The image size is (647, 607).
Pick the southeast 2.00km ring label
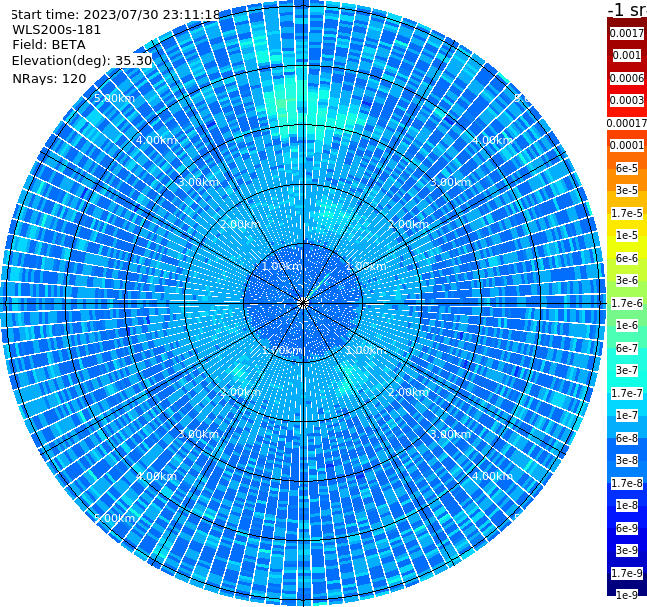(x=409, y=392)
